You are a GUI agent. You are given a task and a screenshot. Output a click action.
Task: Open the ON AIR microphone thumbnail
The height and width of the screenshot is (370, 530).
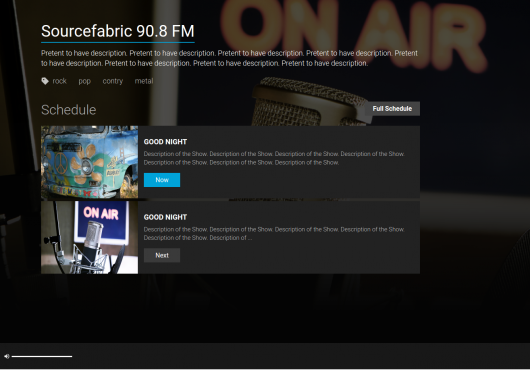[90, 238]
